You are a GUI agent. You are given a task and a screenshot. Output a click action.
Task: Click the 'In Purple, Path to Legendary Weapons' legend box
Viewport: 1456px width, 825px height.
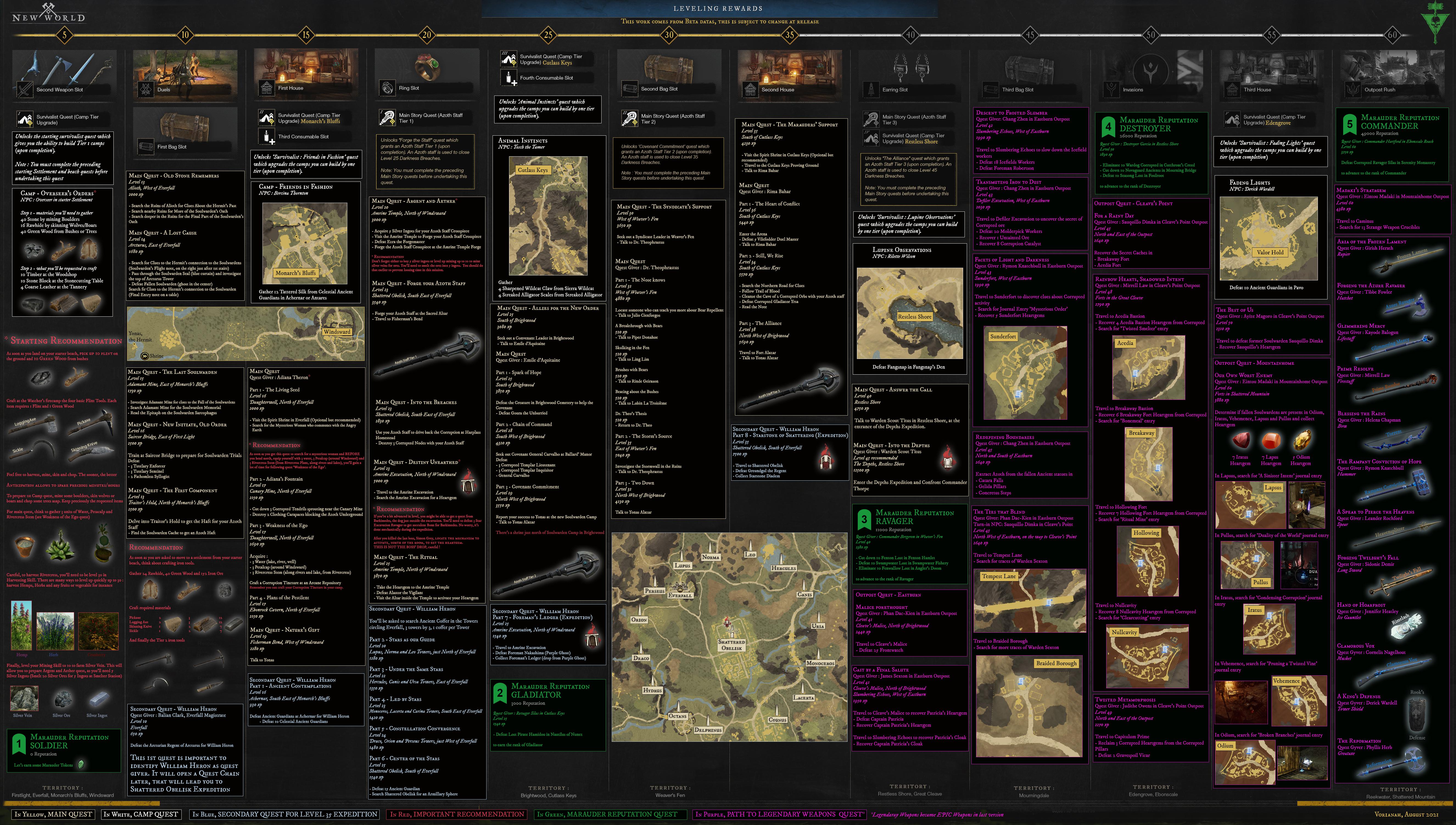[x=779, y=814]
